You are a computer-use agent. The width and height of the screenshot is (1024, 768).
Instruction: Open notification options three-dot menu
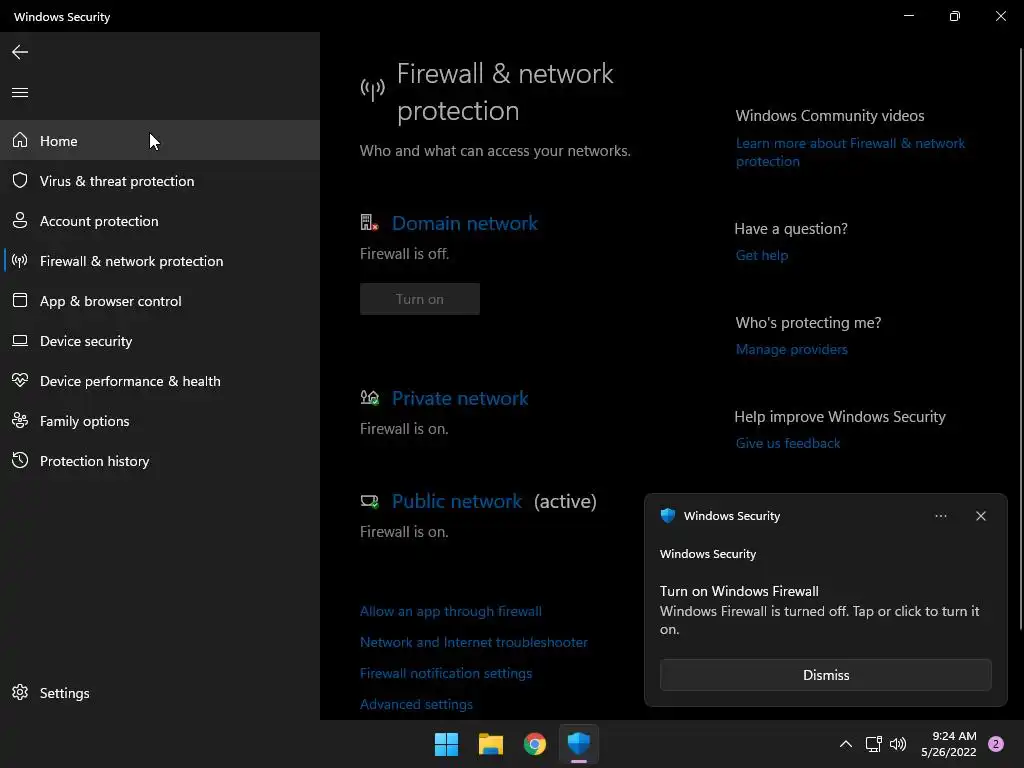tap(940, 516)
